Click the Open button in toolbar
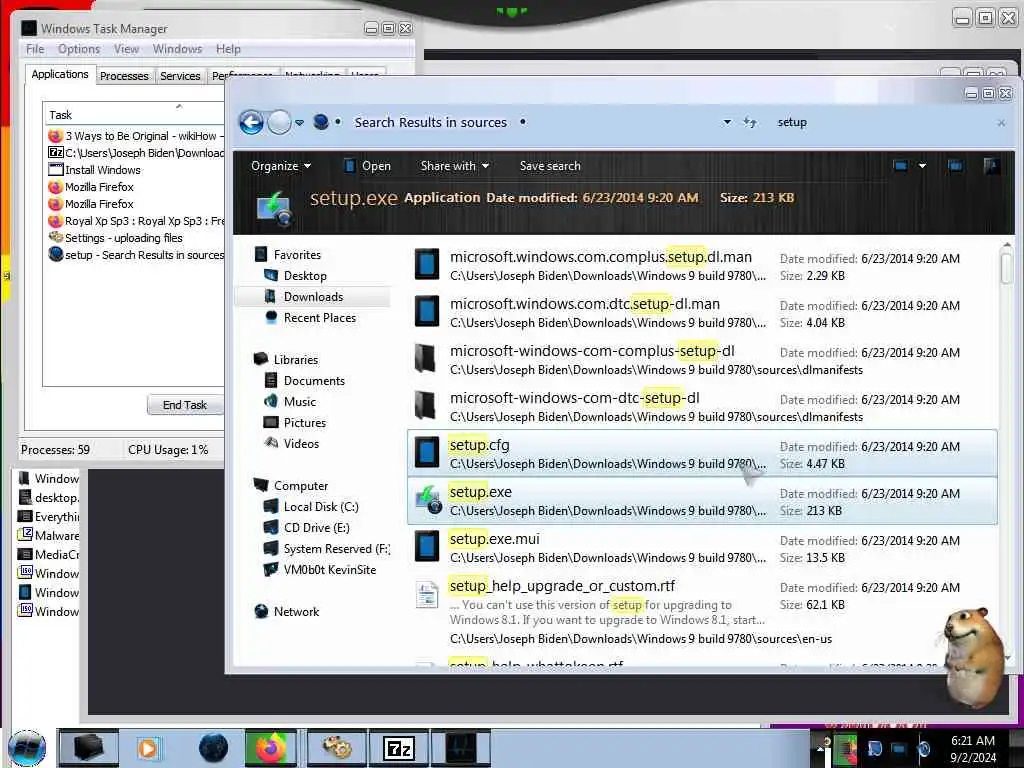1024x768 pixels. tap(367, 166)
